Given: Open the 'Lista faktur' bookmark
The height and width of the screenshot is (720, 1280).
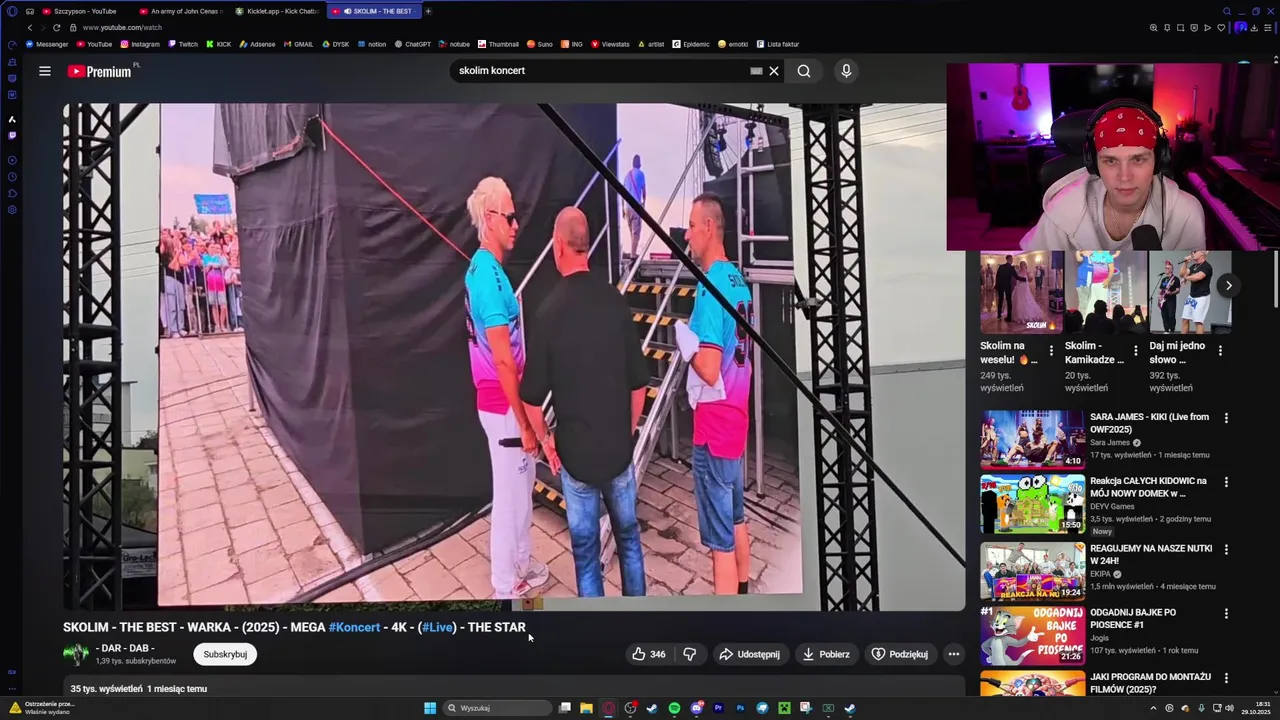Looking at the screenshot, I should (776, 44).
